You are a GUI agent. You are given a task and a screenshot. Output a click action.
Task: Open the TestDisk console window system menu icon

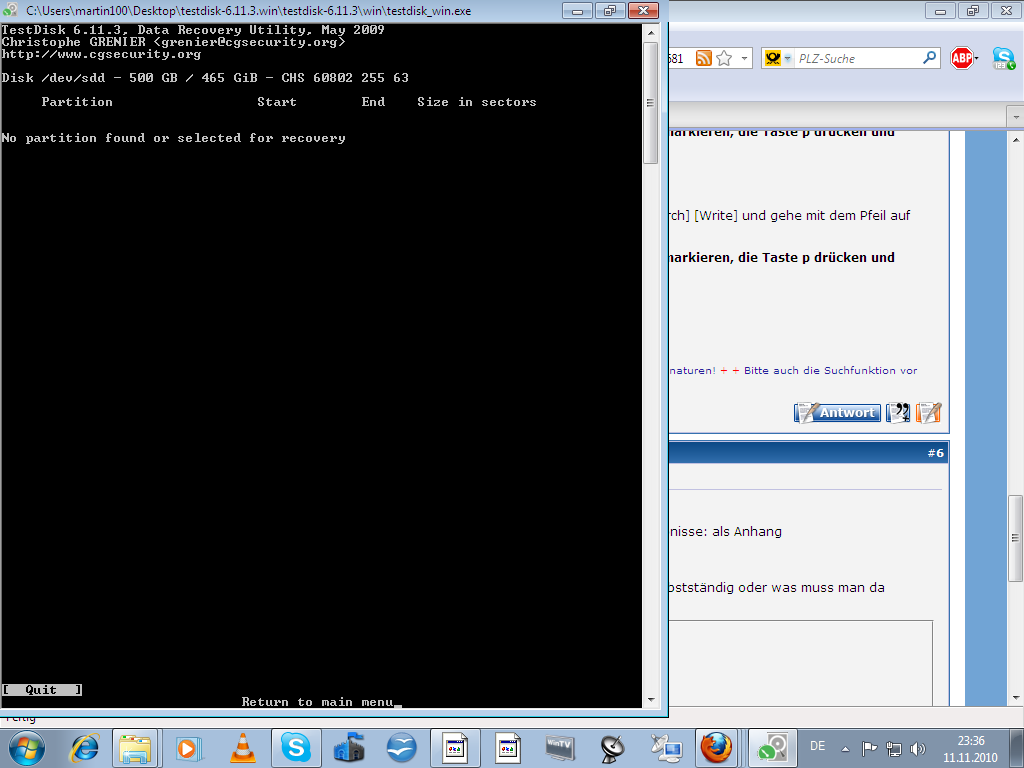[x=10, y=10]
